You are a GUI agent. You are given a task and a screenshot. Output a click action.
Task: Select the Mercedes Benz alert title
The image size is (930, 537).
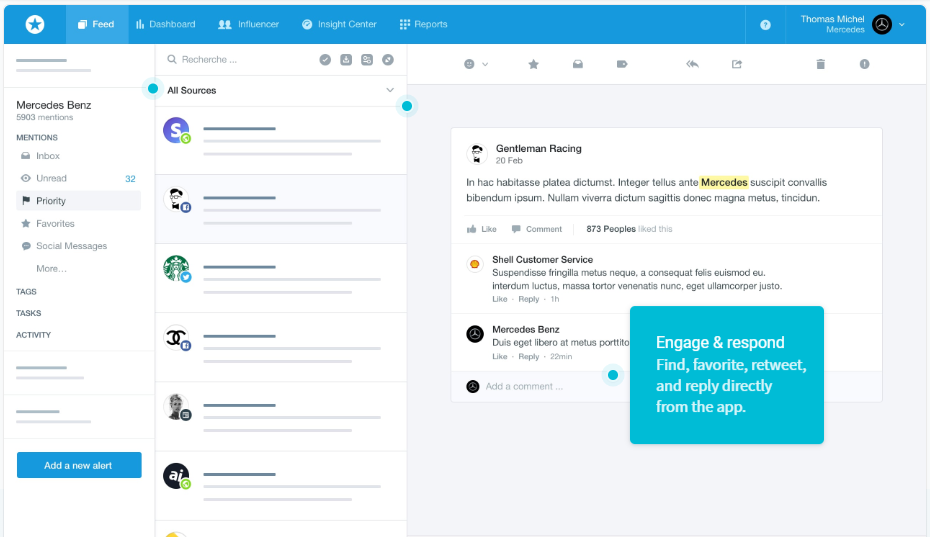point(53,105)
